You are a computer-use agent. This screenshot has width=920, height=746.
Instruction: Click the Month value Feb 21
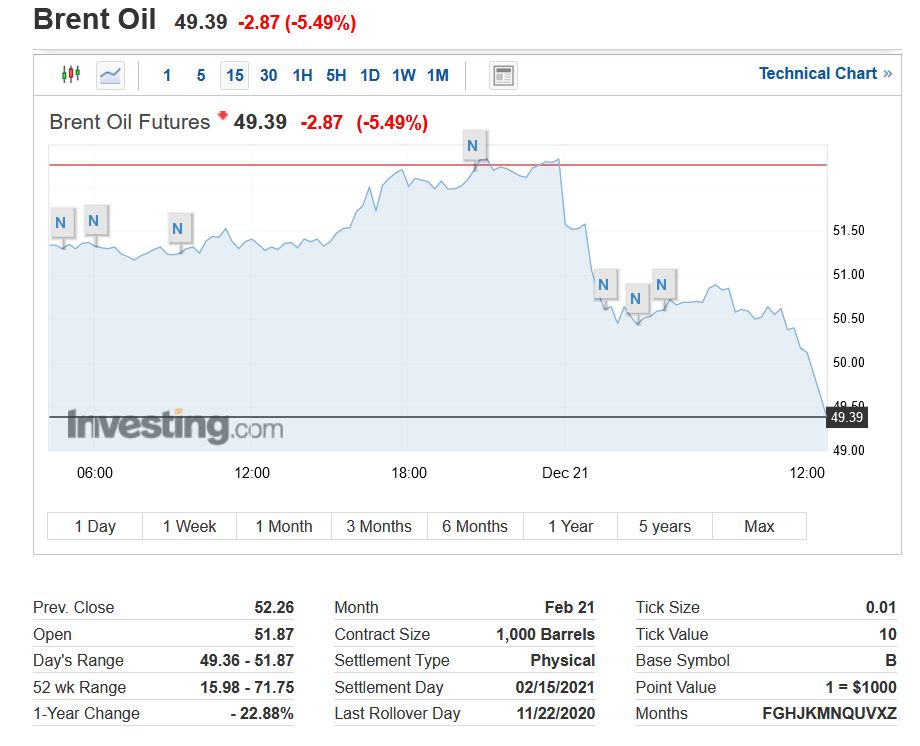(570, 607)
